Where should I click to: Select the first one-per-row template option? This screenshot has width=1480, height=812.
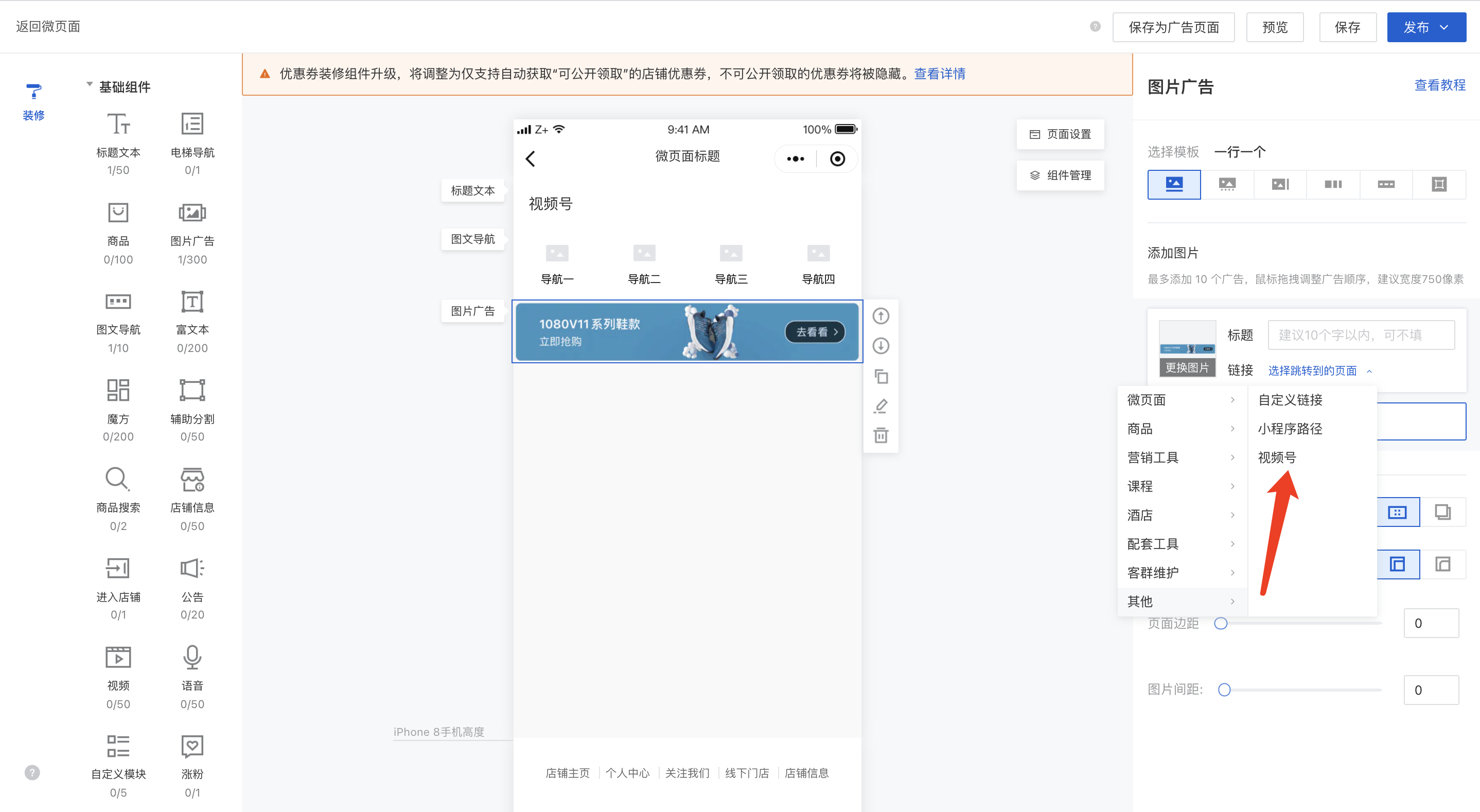pos(1174,184)
